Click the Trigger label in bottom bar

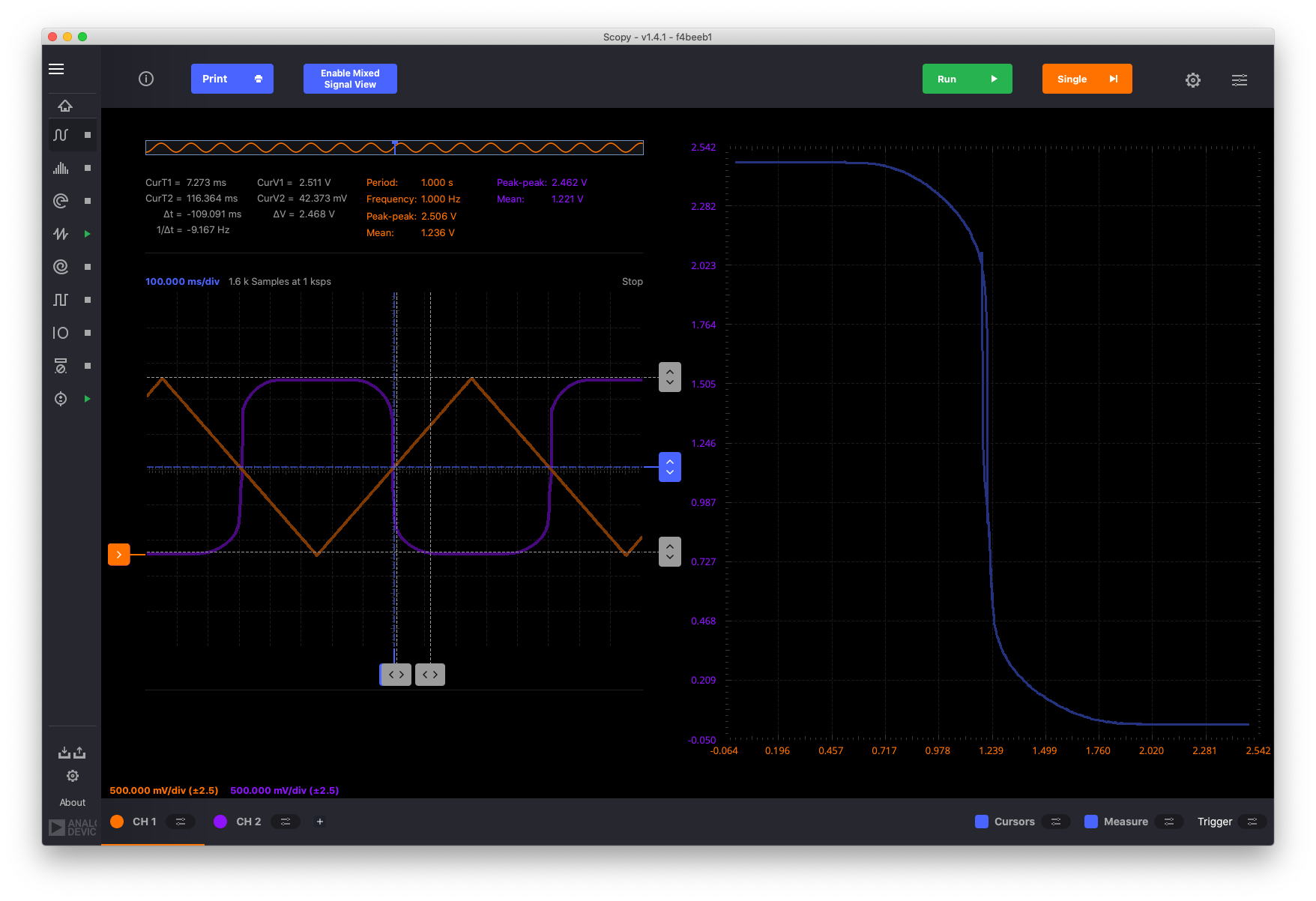point(1215,822)
